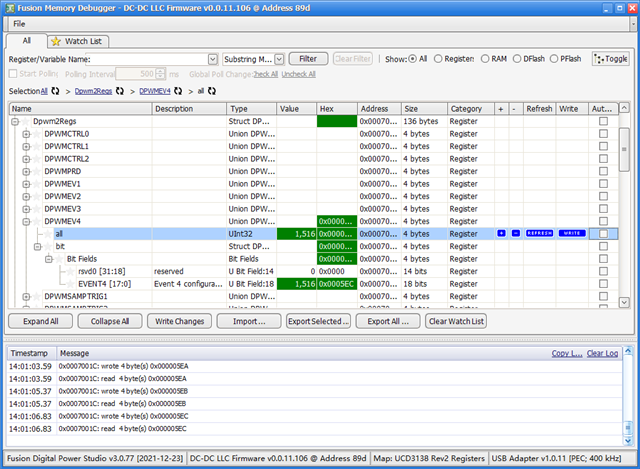Click the Register/Variable Name input field
Viewport: 640px width, 469px height.
coord(149,59)
